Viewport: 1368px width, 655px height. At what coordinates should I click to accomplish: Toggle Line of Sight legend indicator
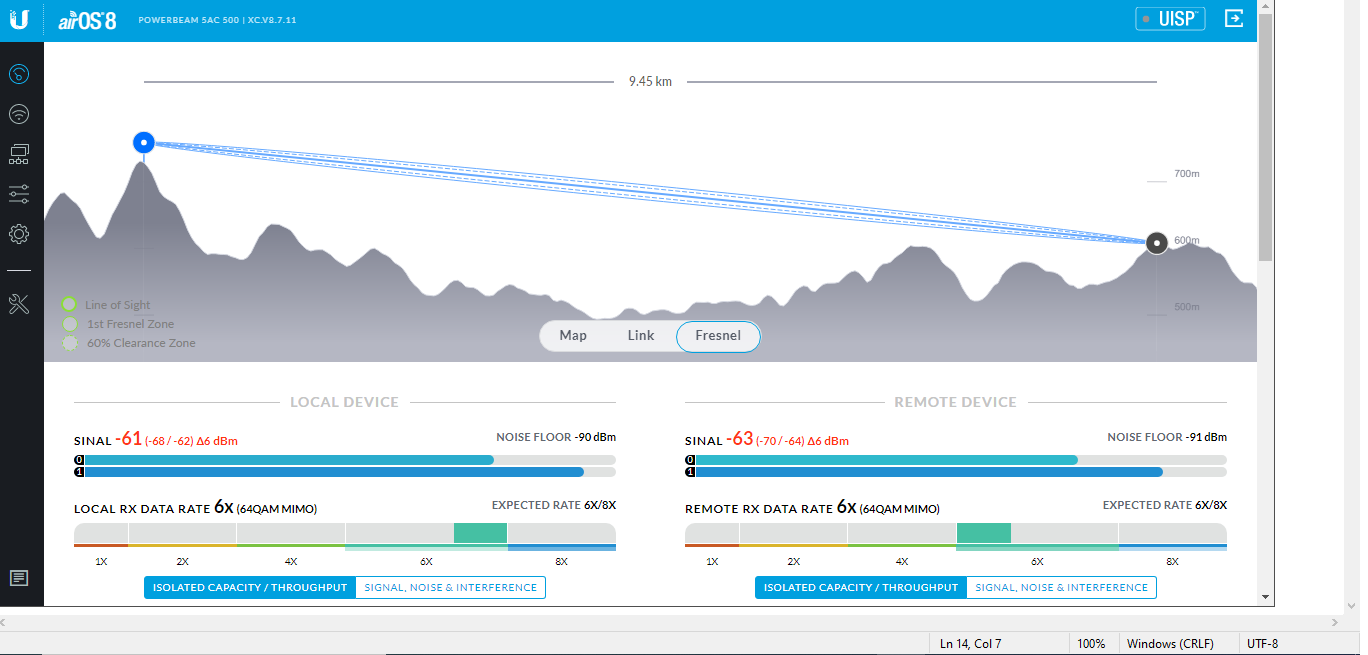coord(69,304)
